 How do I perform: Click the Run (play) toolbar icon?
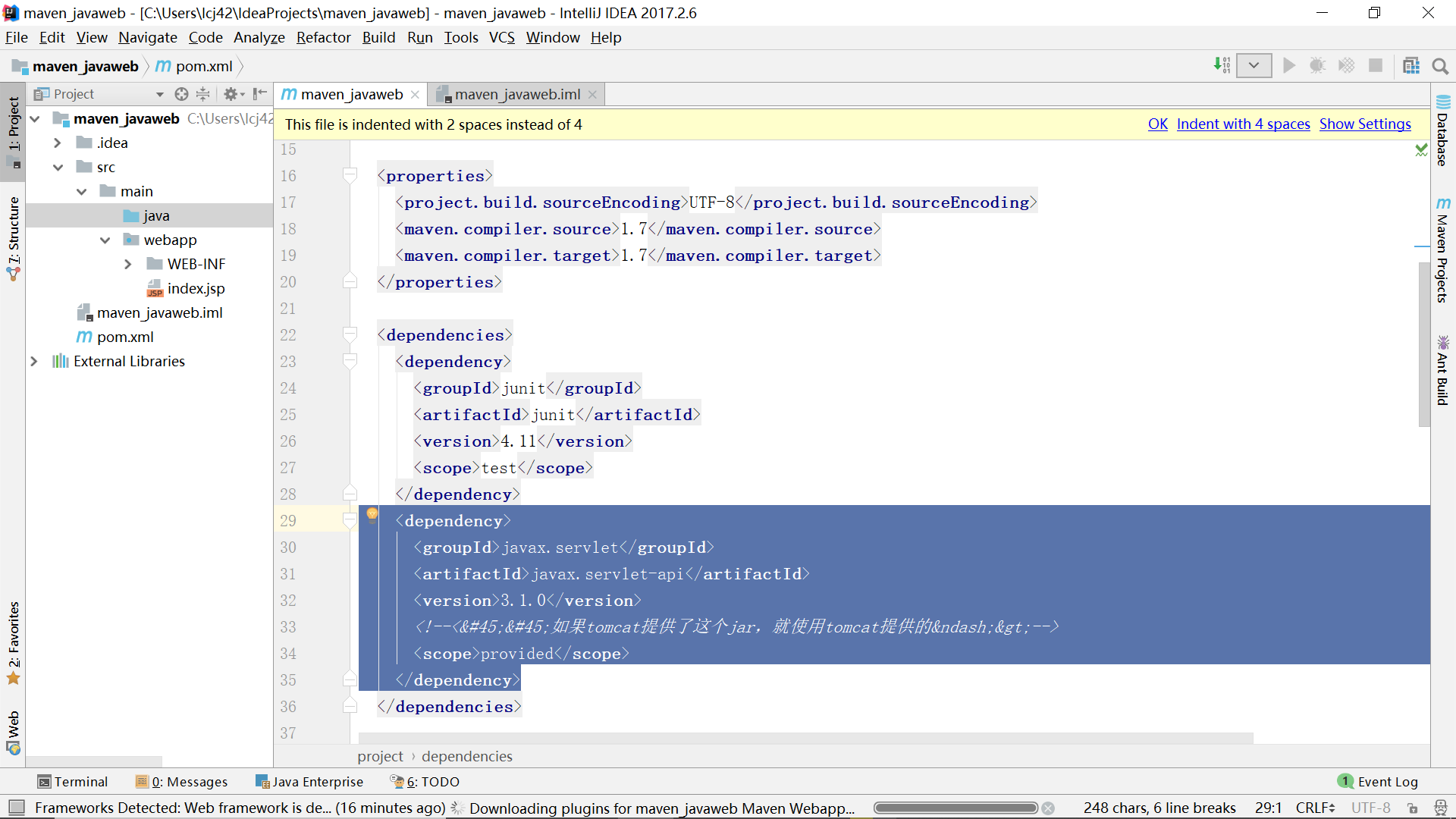[1288, 66]
